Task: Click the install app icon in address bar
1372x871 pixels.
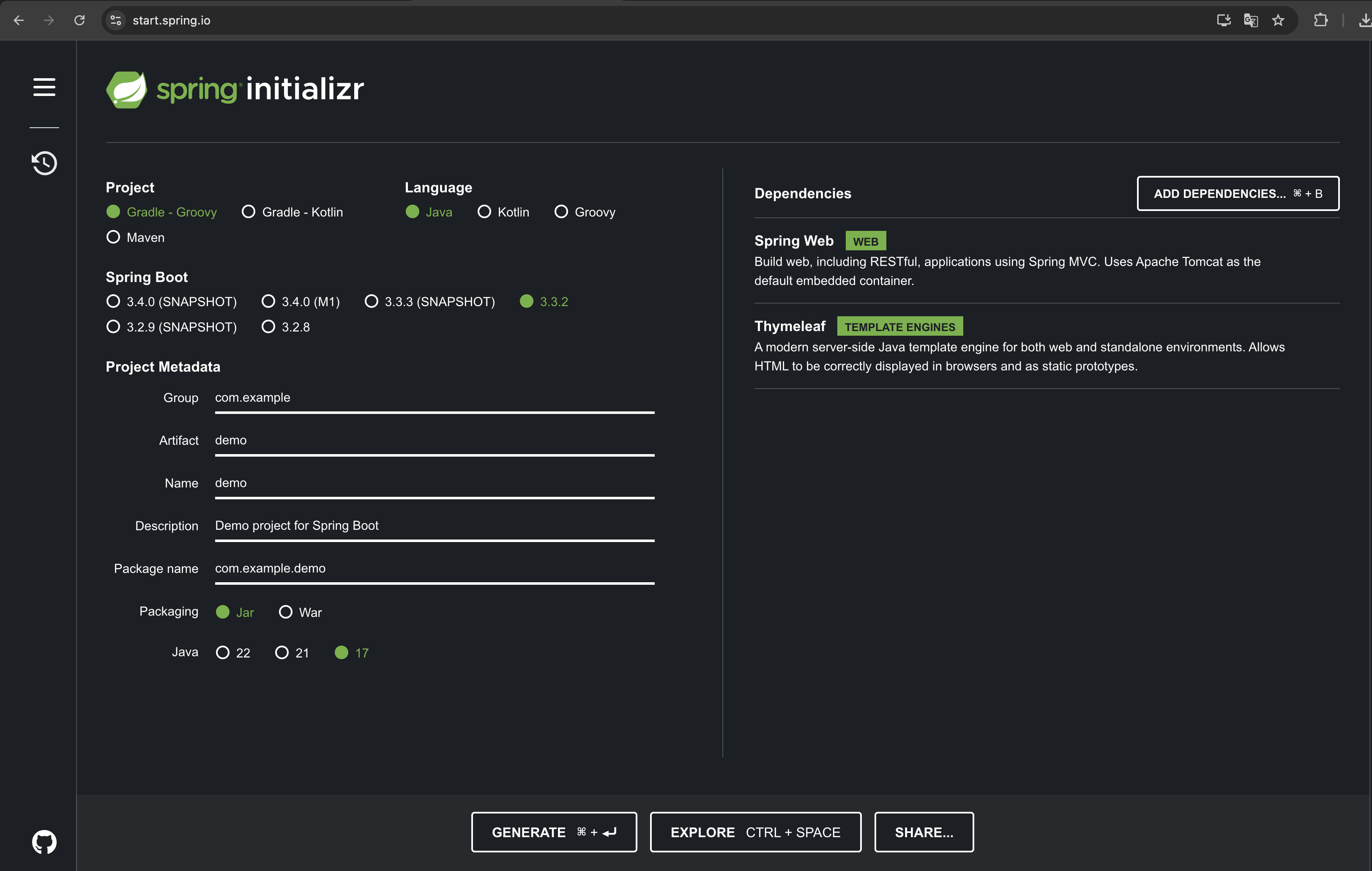Action: point(1223,21)
